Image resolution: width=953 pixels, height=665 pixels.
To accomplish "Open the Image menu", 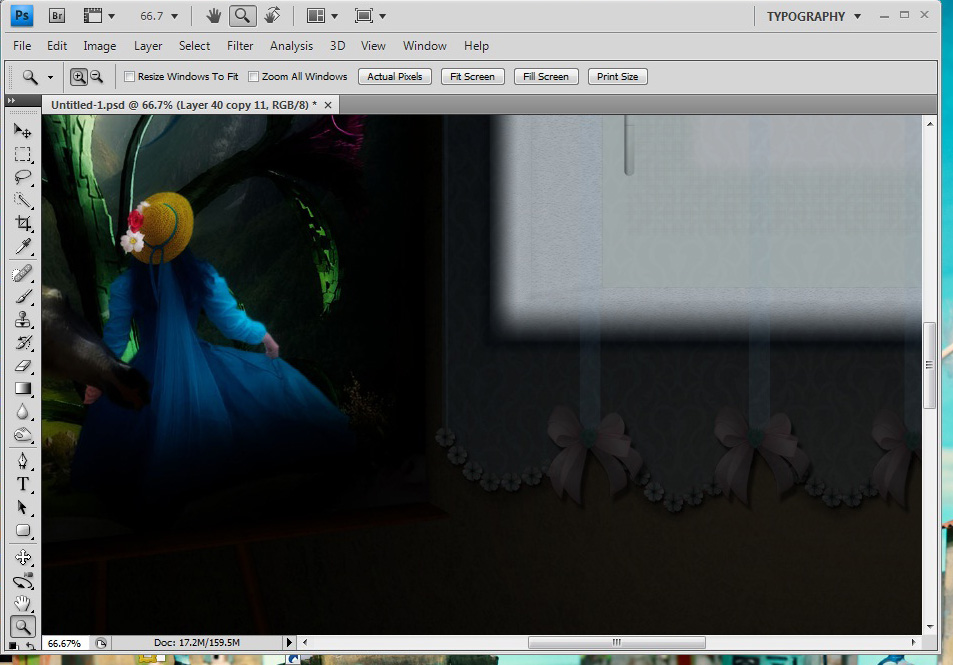I will tap(100, 46).
